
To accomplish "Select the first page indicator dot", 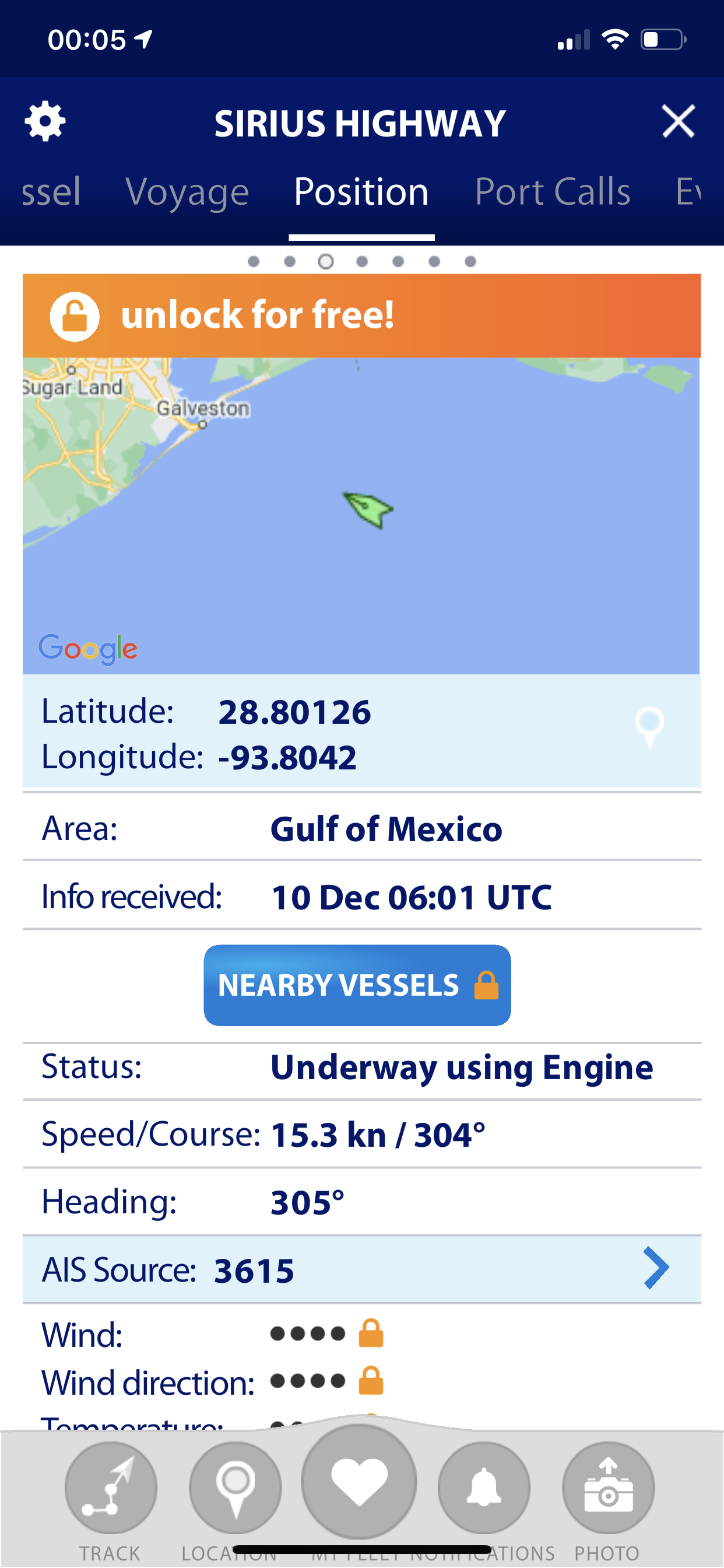I will tap(254, 261).
